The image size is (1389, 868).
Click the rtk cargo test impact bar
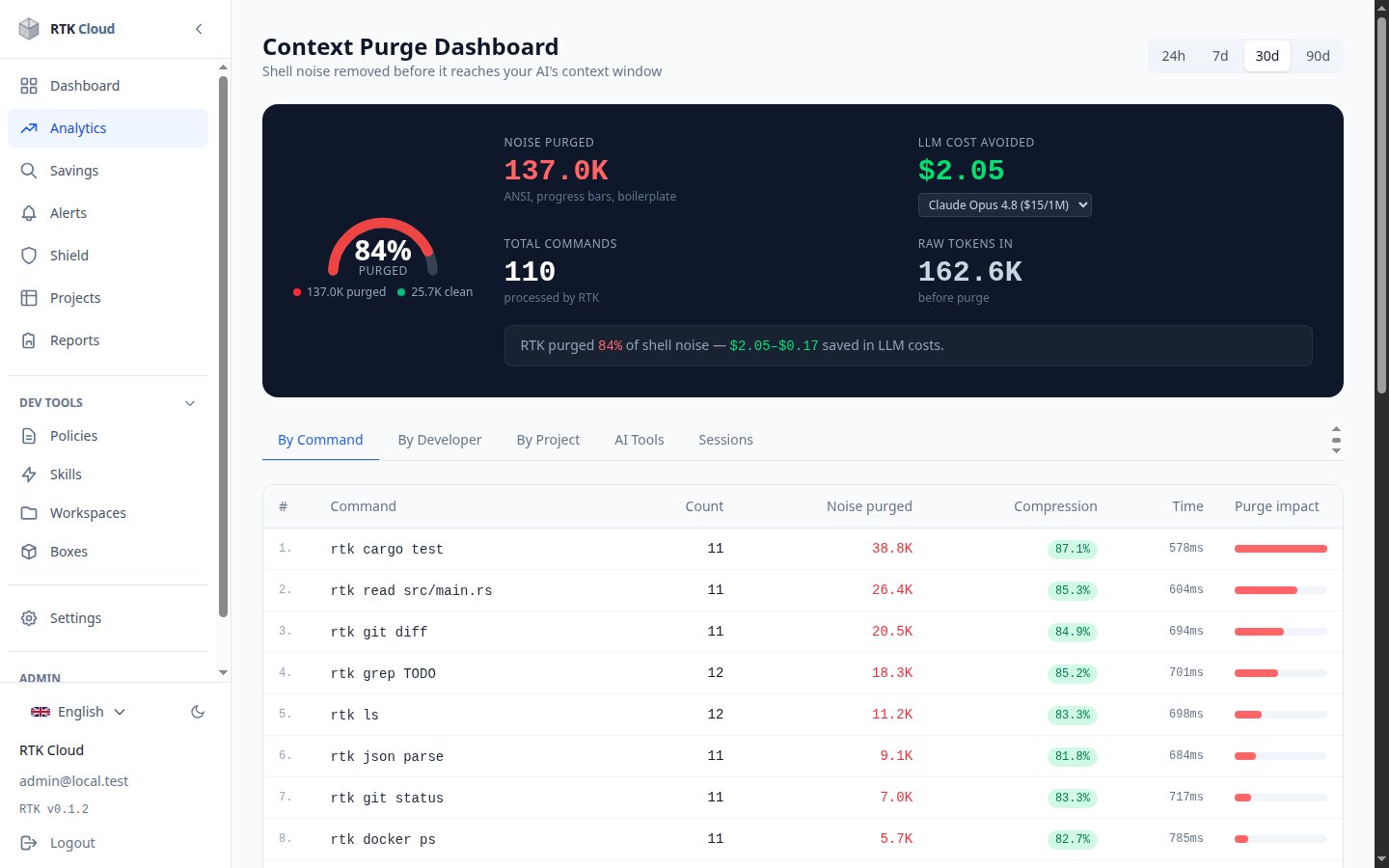[x=1281, y=549]
